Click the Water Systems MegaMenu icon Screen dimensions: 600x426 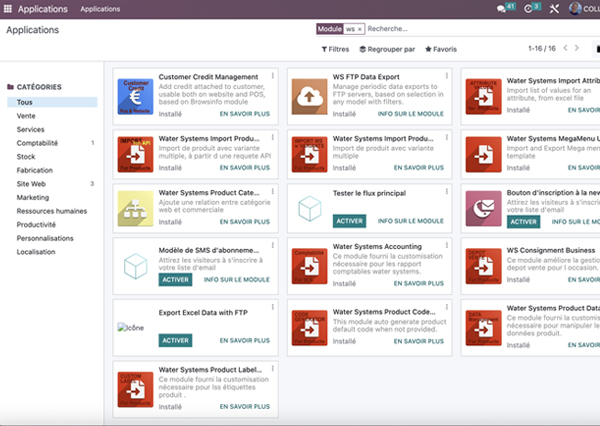click(x=484, y=154)
